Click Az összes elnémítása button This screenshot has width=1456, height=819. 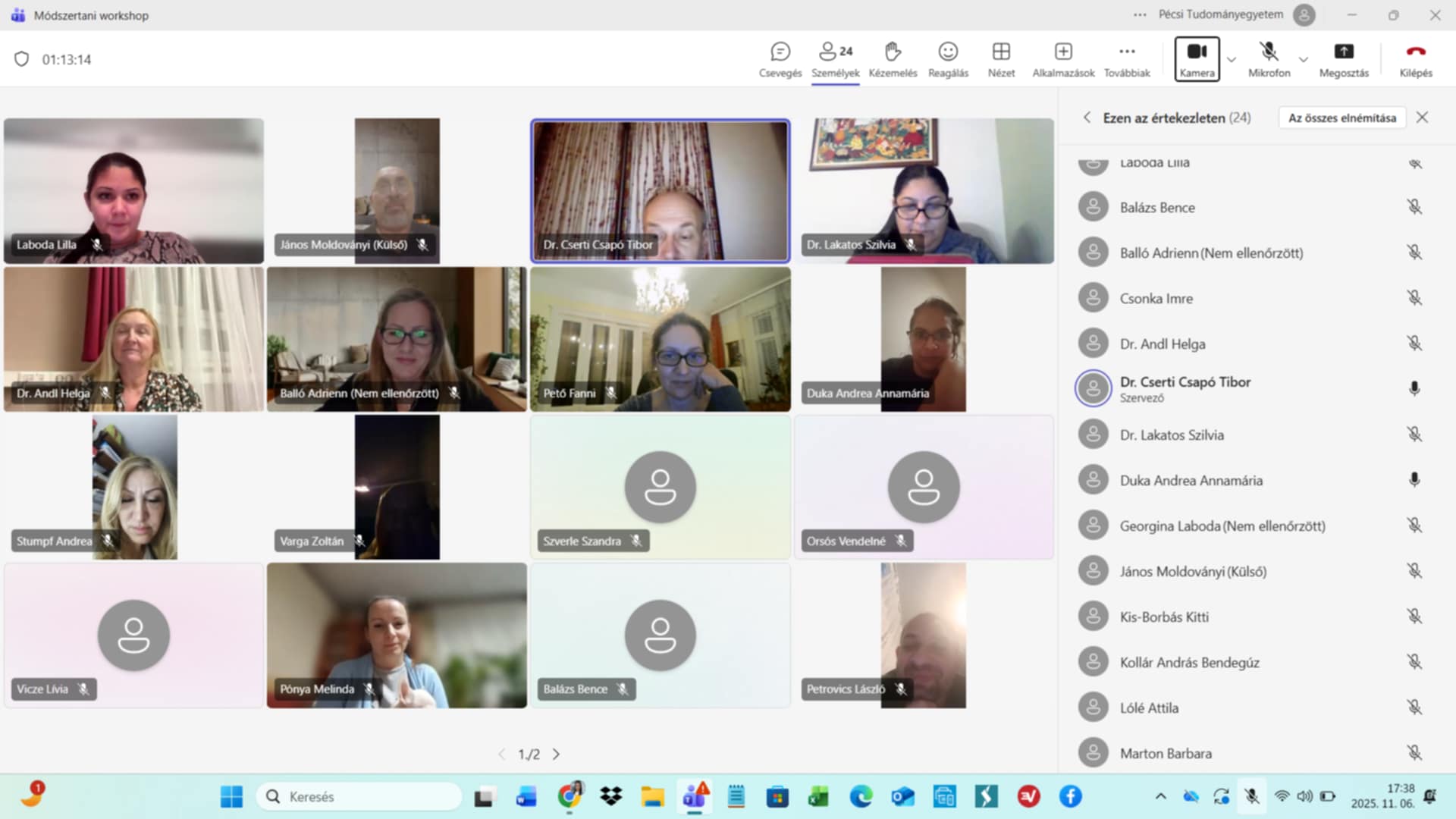coord(1341,118)
